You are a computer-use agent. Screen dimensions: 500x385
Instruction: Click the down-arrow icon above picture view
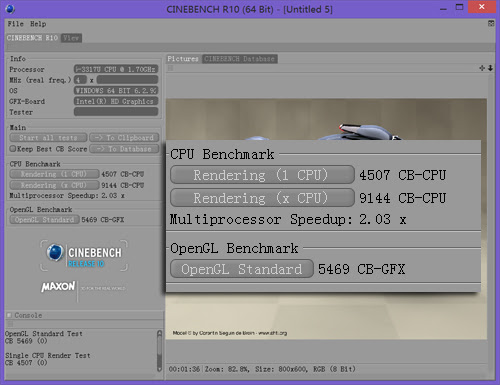tap(490, 68)
